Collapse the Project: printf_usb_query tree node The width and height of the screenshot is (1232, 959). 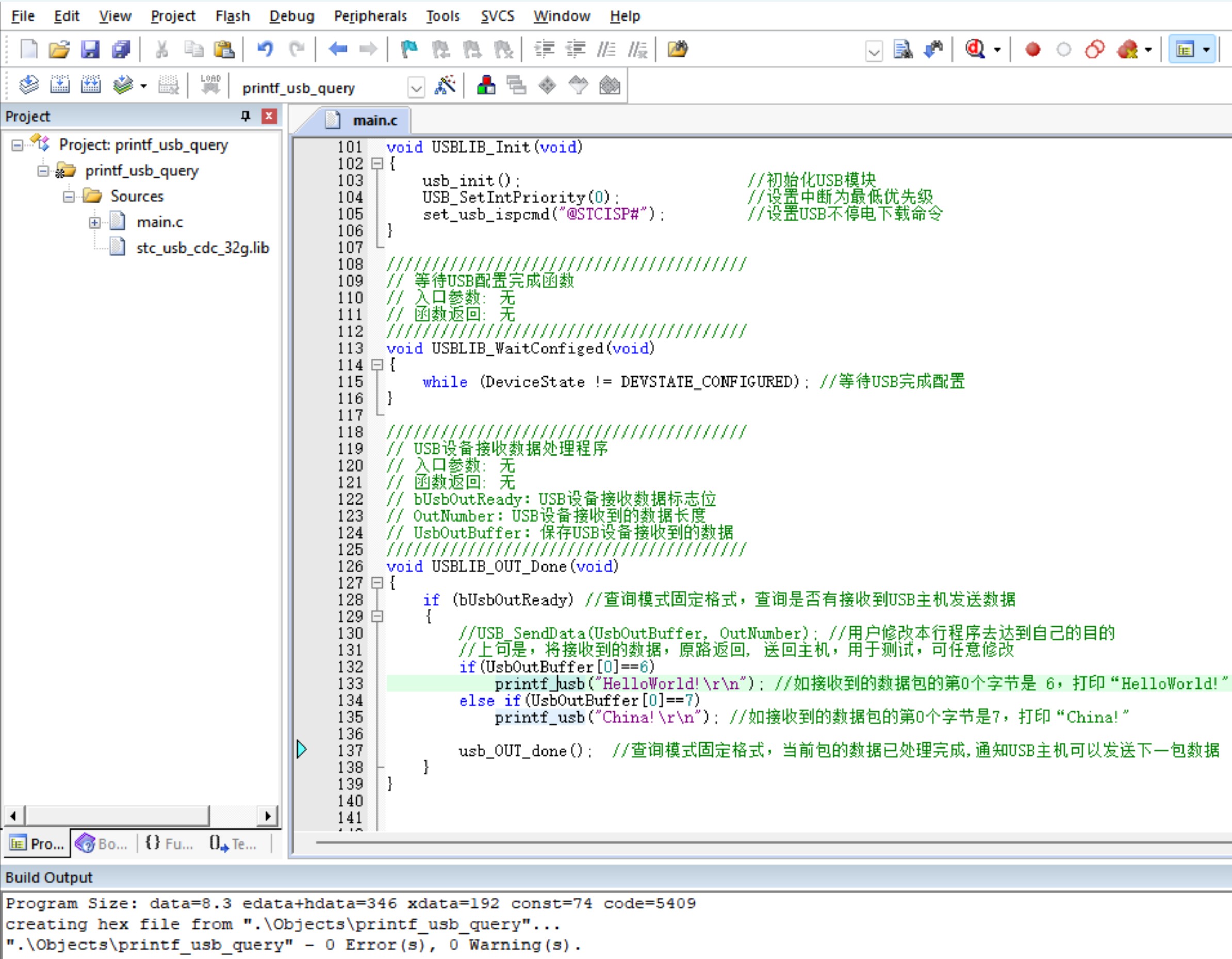[17, 145]
